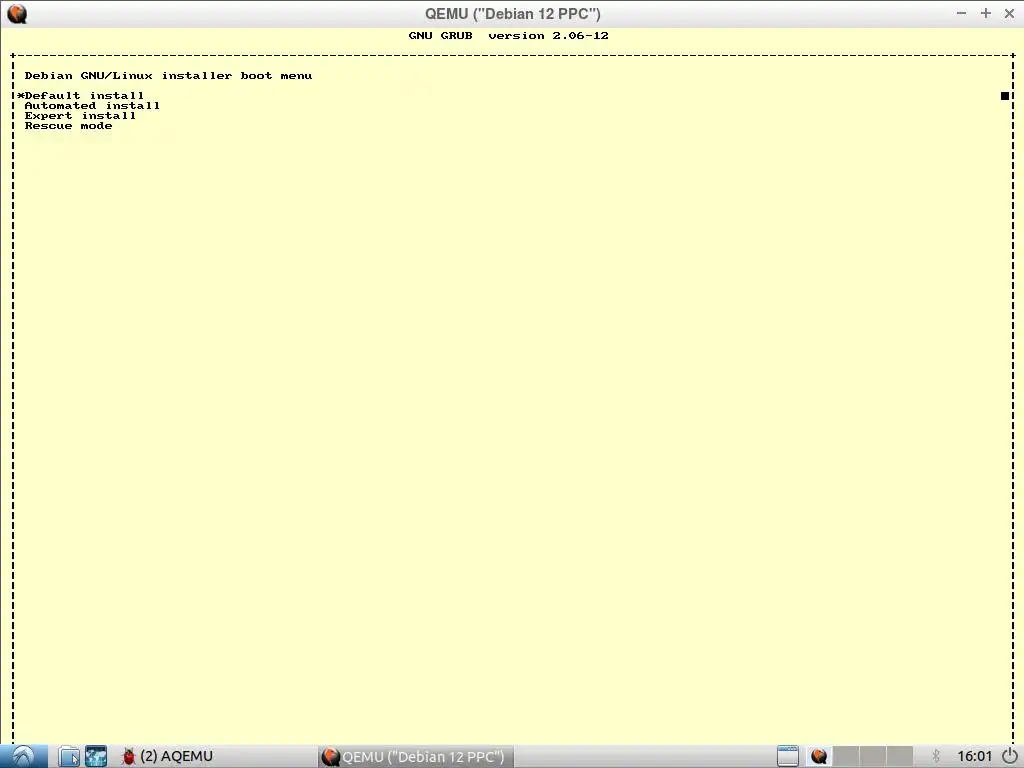Screen dimensions: 1024x768
Task: Open the start menu in the taskbar
Action: [x=24, y=756]
